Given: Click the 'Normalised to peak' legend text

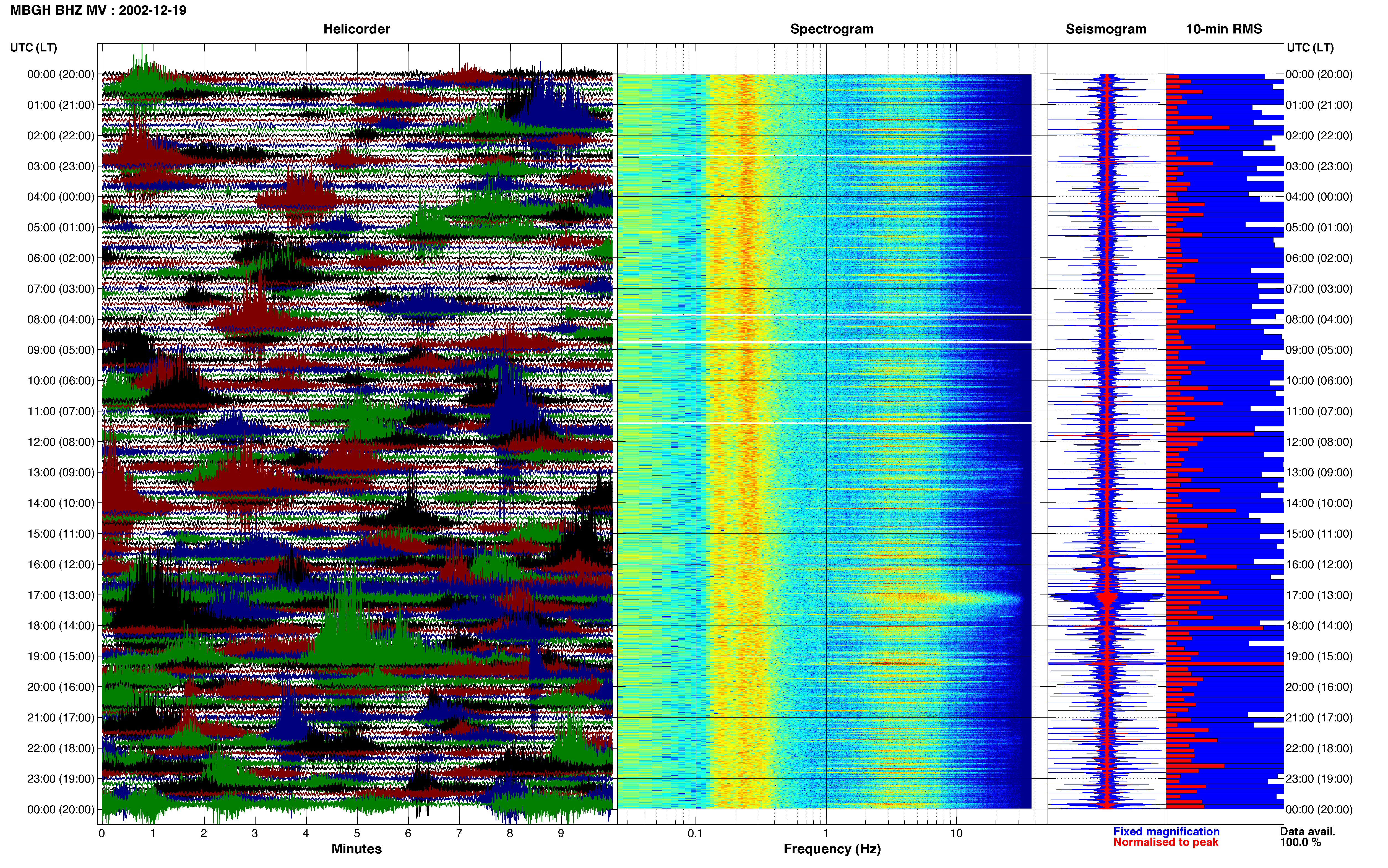Looking at the screenshot, I should pos(1165,842).
